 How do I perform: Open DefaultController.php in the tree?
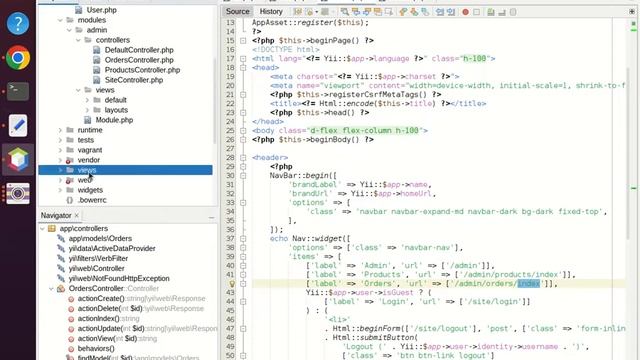click(139, 50)
